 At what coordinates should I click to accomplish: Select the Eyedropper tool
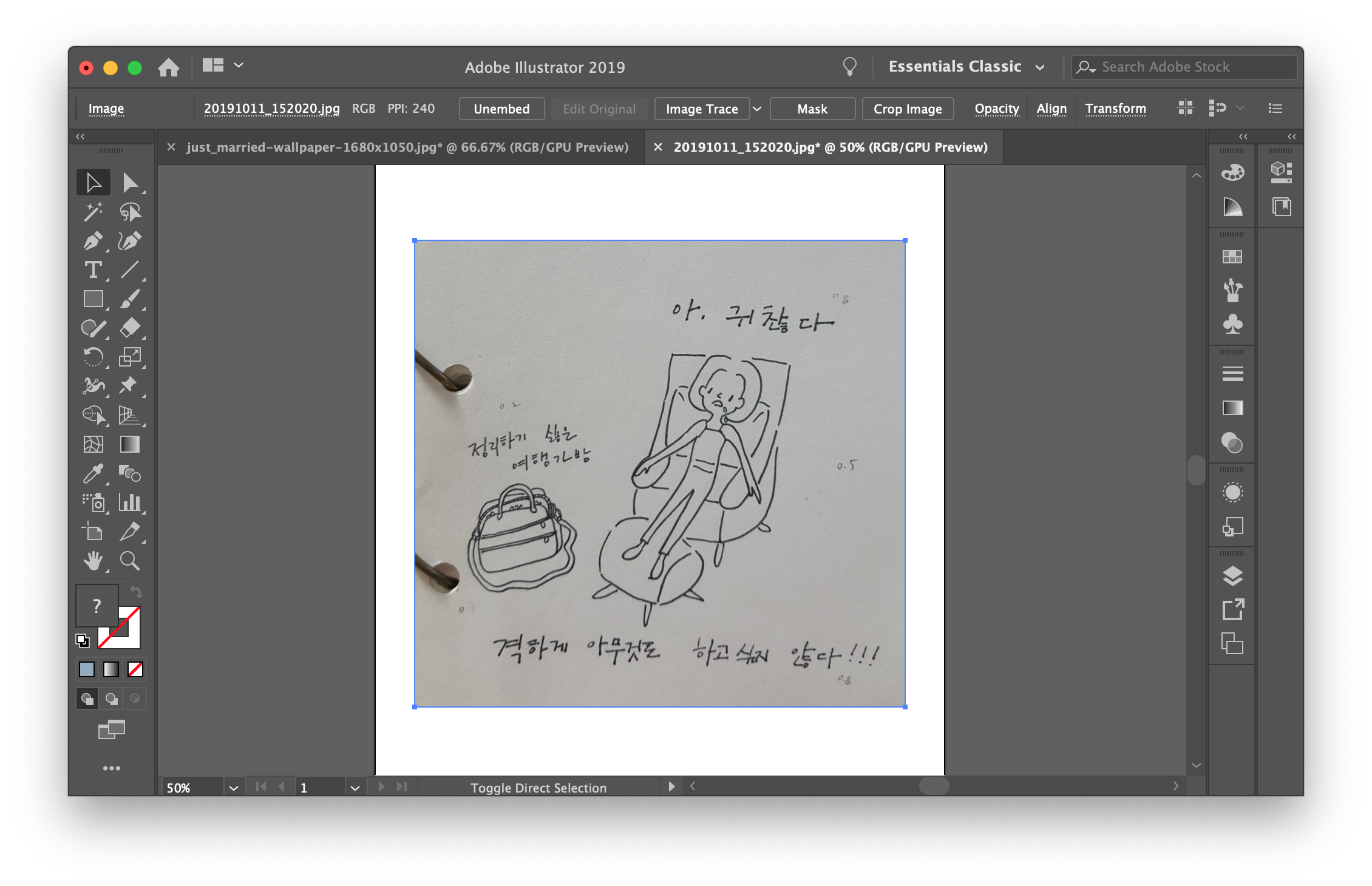pyautogui.click(x=92, y=474)
